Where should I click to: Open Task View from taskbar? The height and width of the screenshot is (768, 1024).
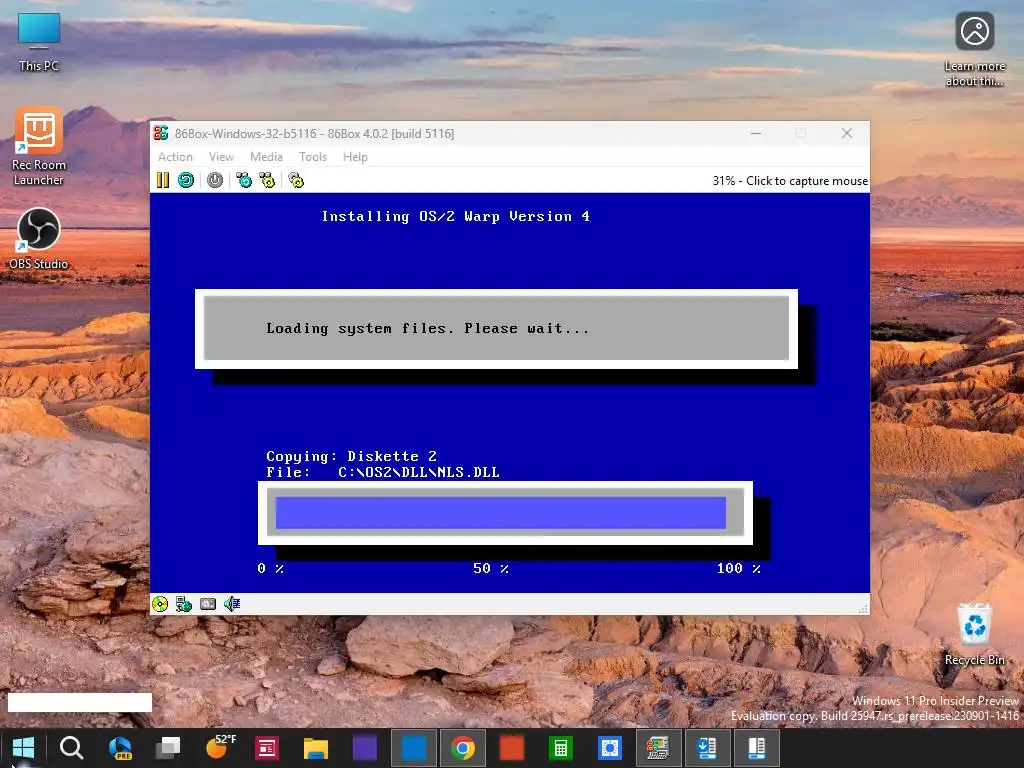pos(168,748)
